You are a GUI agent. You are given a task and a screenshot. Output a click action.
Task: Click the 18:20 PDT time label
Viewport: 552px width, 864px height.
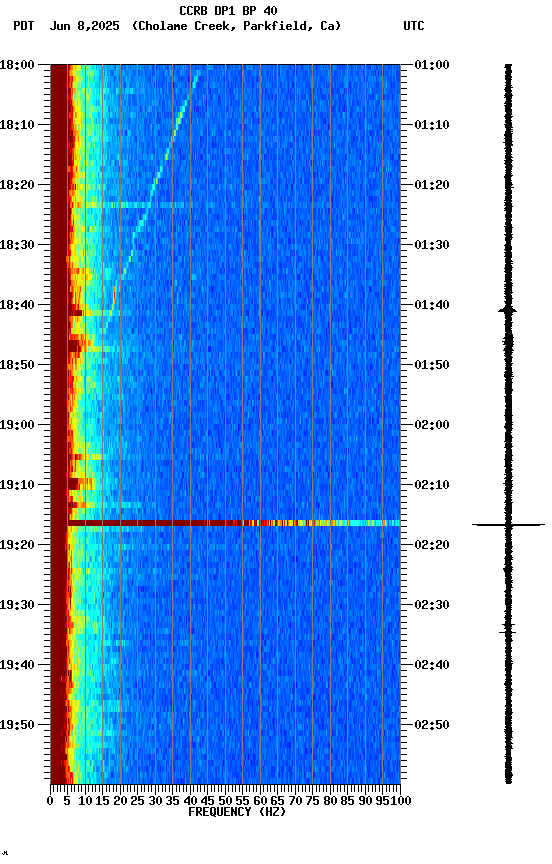(17, 185)
